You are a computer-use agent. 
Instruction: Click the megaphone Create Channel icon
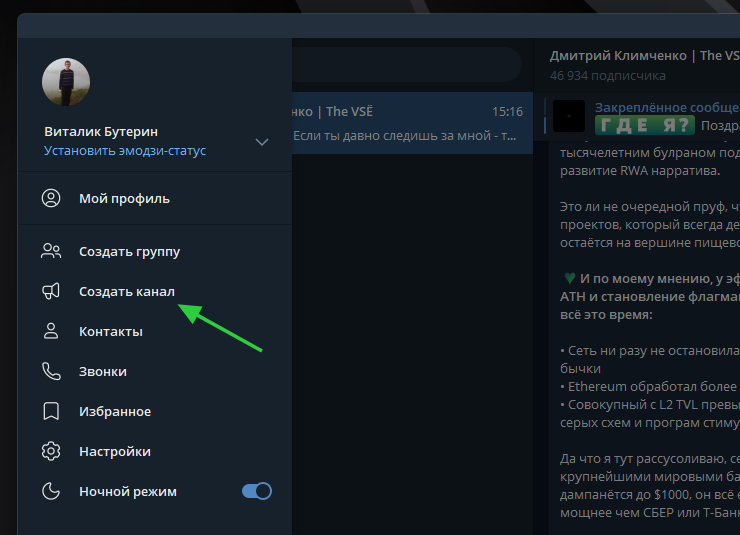[x=51, y=291]
